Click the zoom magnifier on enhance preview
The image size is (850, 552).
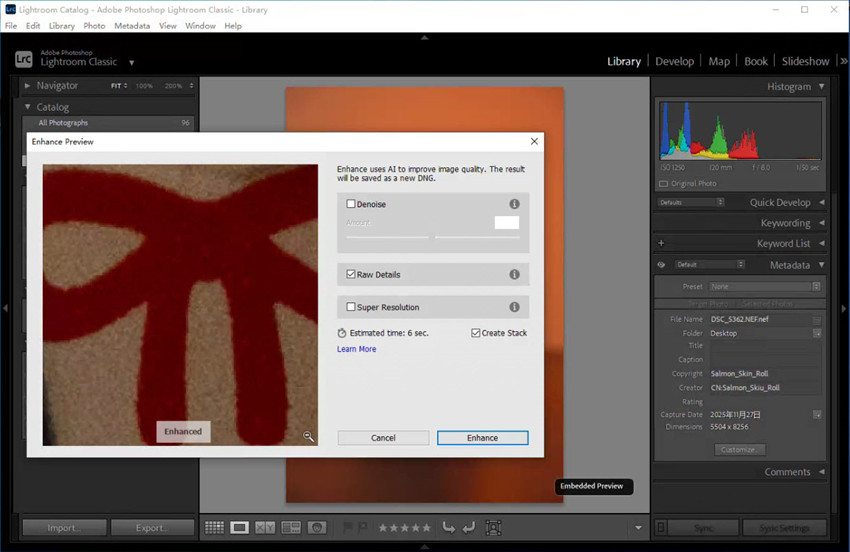[308, 436]
